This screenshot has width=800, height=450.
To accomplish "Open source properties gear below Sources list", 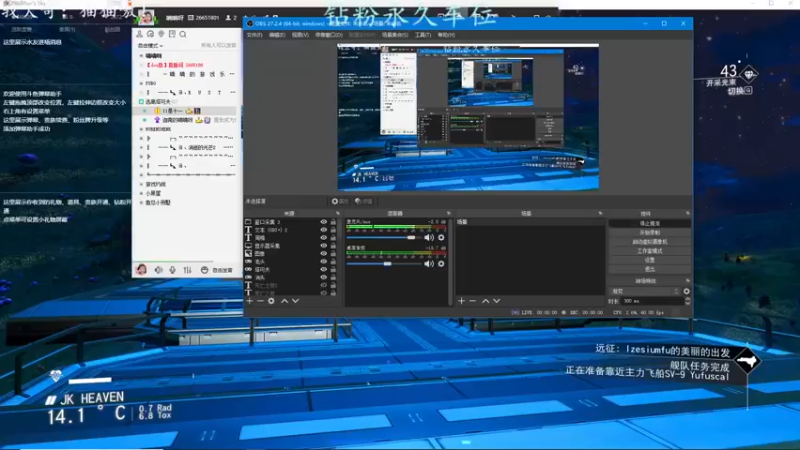I will [271, 301].
